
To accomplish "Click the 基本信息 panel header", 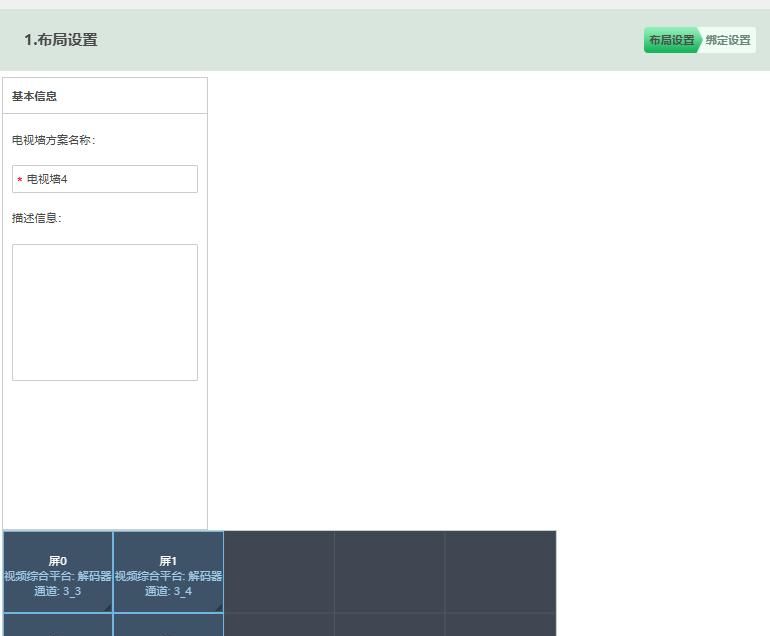I will pos(105,96).
